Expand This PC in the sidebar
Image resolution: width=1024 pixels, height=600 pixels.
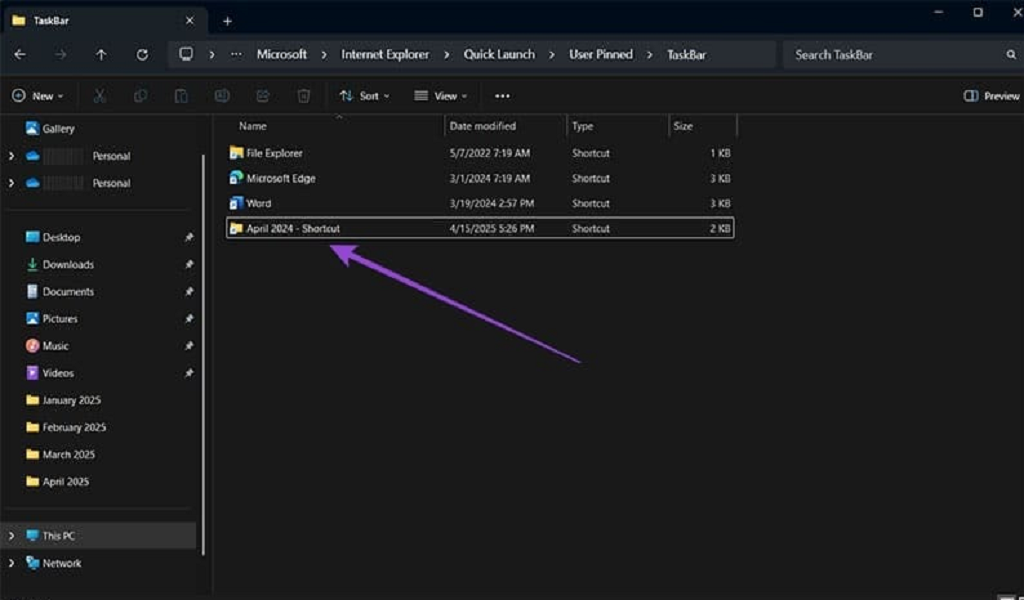tap(11, 535)
